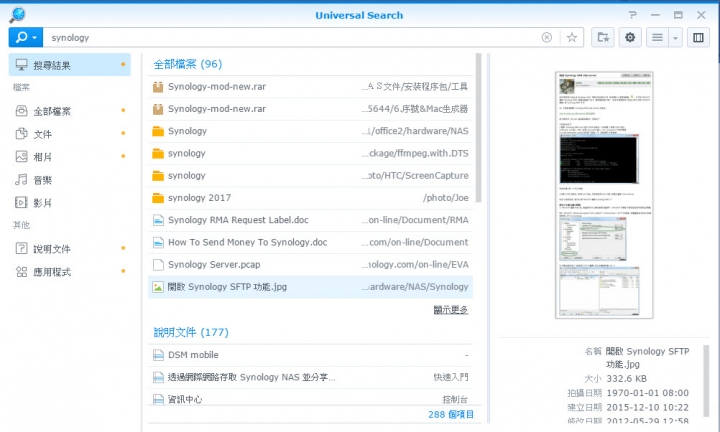Click the 建立日期 value 2015-12-10 10:22

coord(647,407)
